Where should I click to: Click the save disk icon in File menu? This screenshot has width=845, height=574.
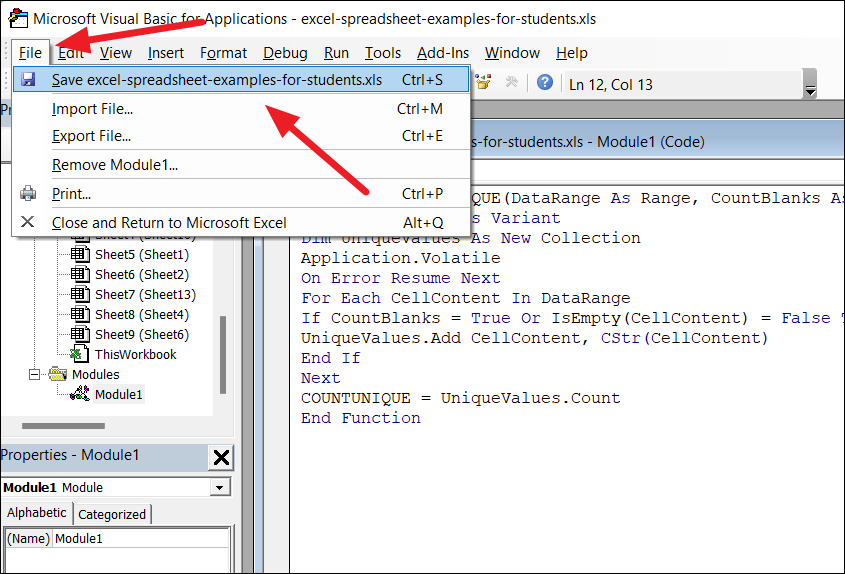tap(28, 80)
